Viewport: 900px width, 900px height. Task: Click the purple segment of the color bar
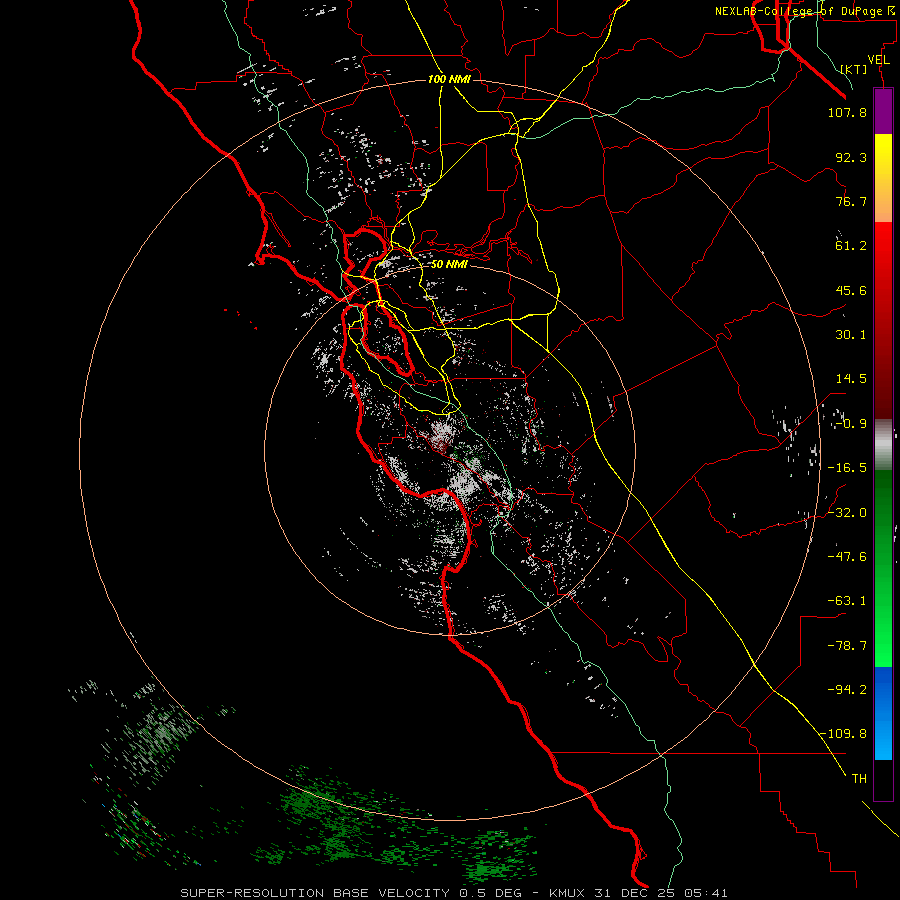point(883,111)
